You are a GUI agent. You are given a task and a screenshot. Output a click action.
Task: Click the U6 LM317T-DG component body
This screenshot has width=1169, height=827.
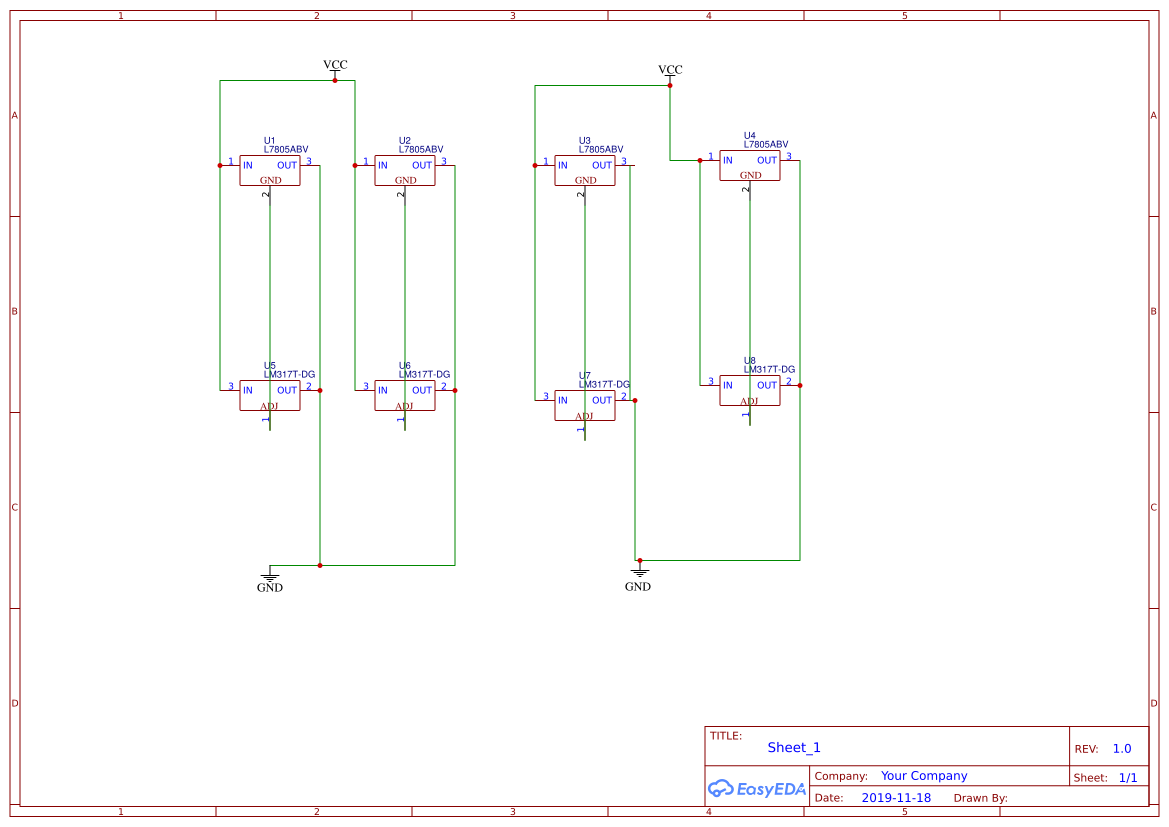click(404, 396)
